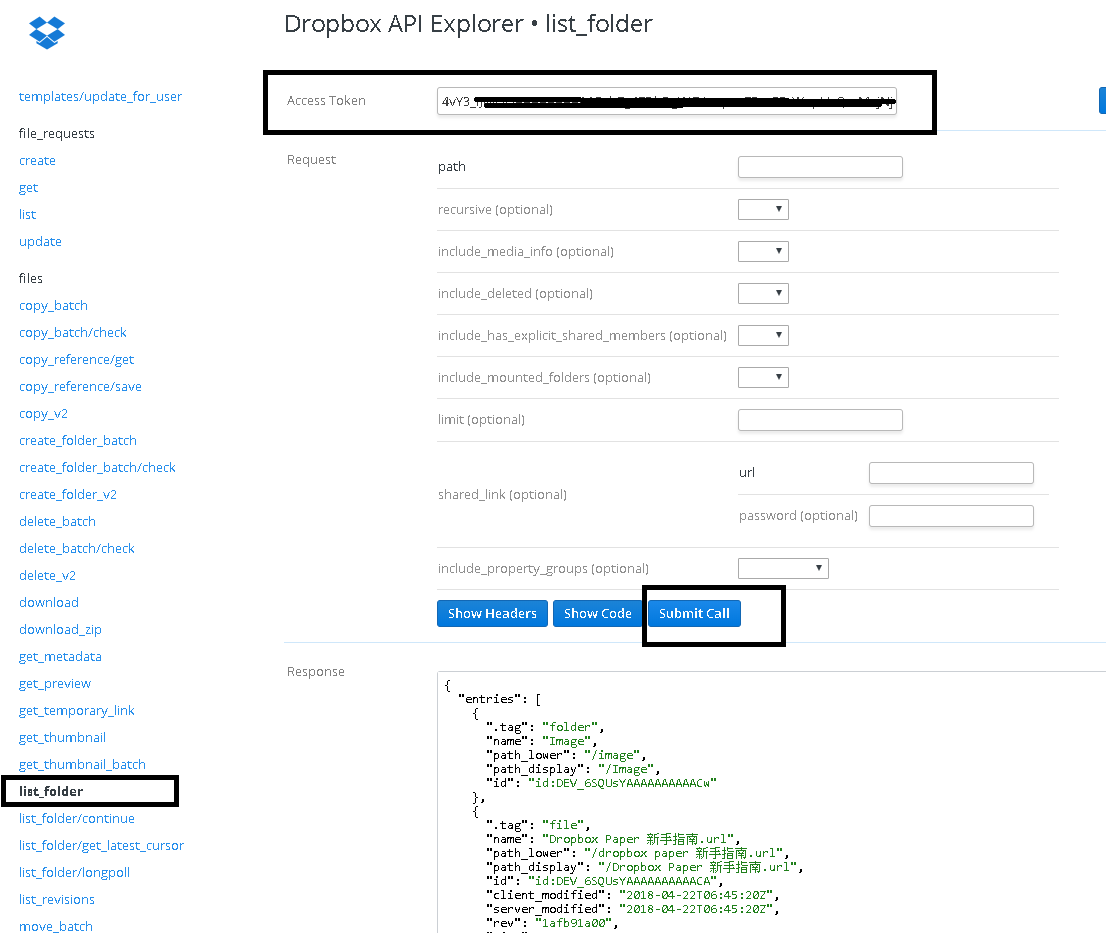Expand the include_mounted_folders dropdown

coord(763,377)
